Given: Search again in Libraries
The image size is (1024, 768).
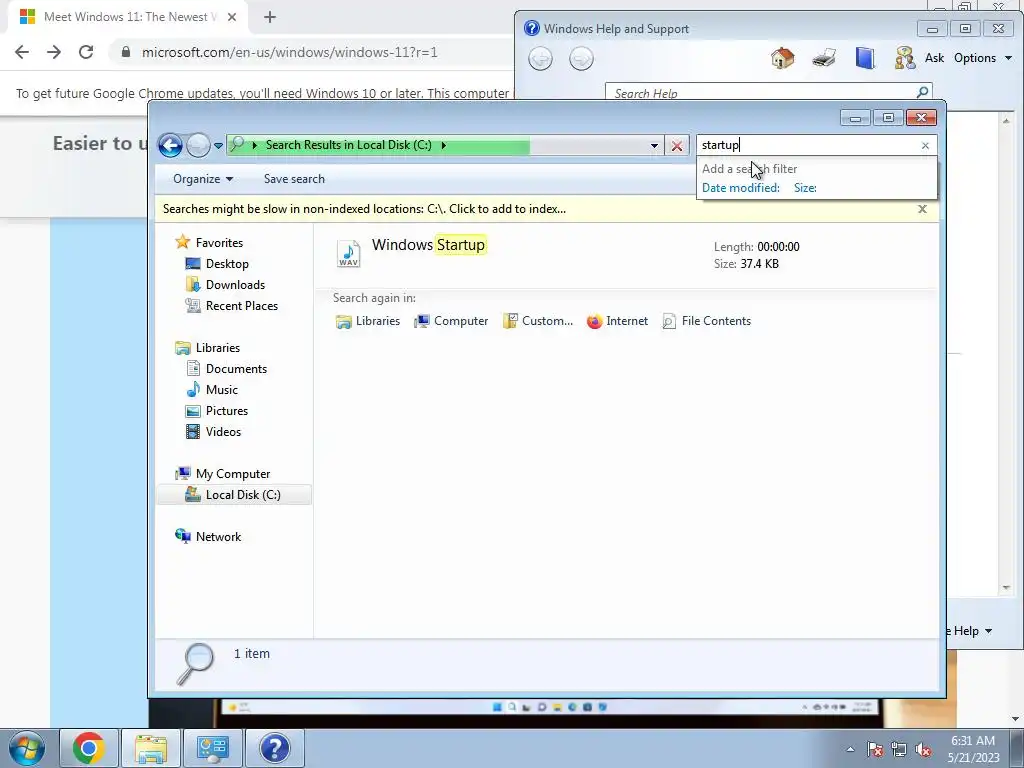Looking at the screenshot, I should tap(368, 321).
